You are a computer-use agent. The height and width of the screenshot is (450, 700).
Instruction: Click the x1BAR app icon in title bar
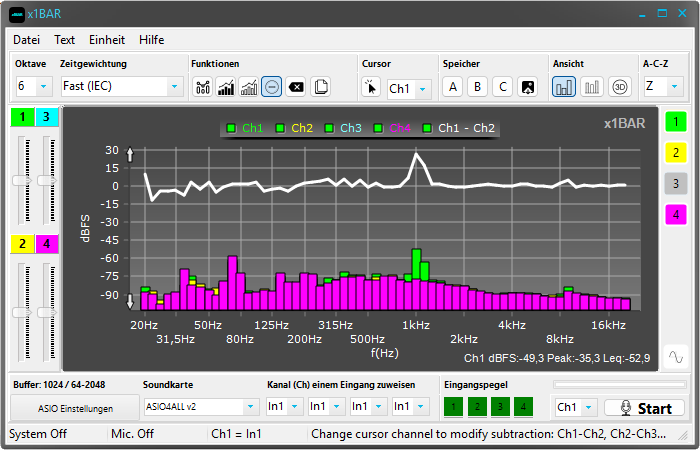pyautogui.click(x=17, y=14)
